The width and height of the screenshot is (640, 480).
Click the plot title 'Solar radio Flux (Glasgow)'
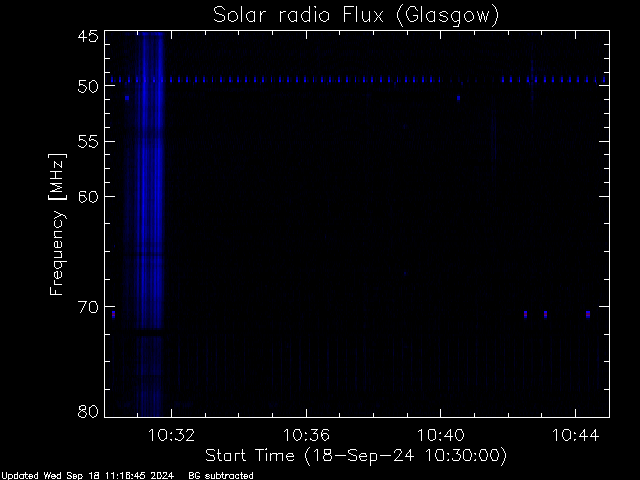[x=356, y=16]
